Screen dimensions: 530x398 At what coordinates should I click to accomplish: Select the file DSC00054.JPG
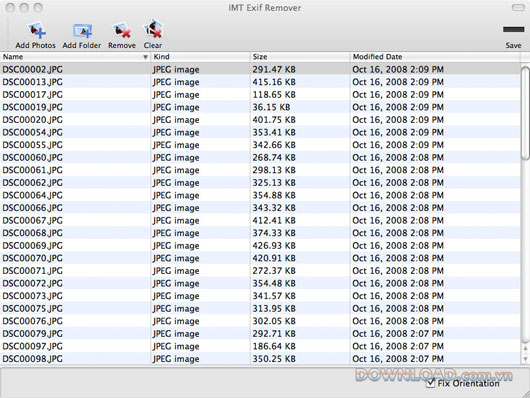pos(260,132)
